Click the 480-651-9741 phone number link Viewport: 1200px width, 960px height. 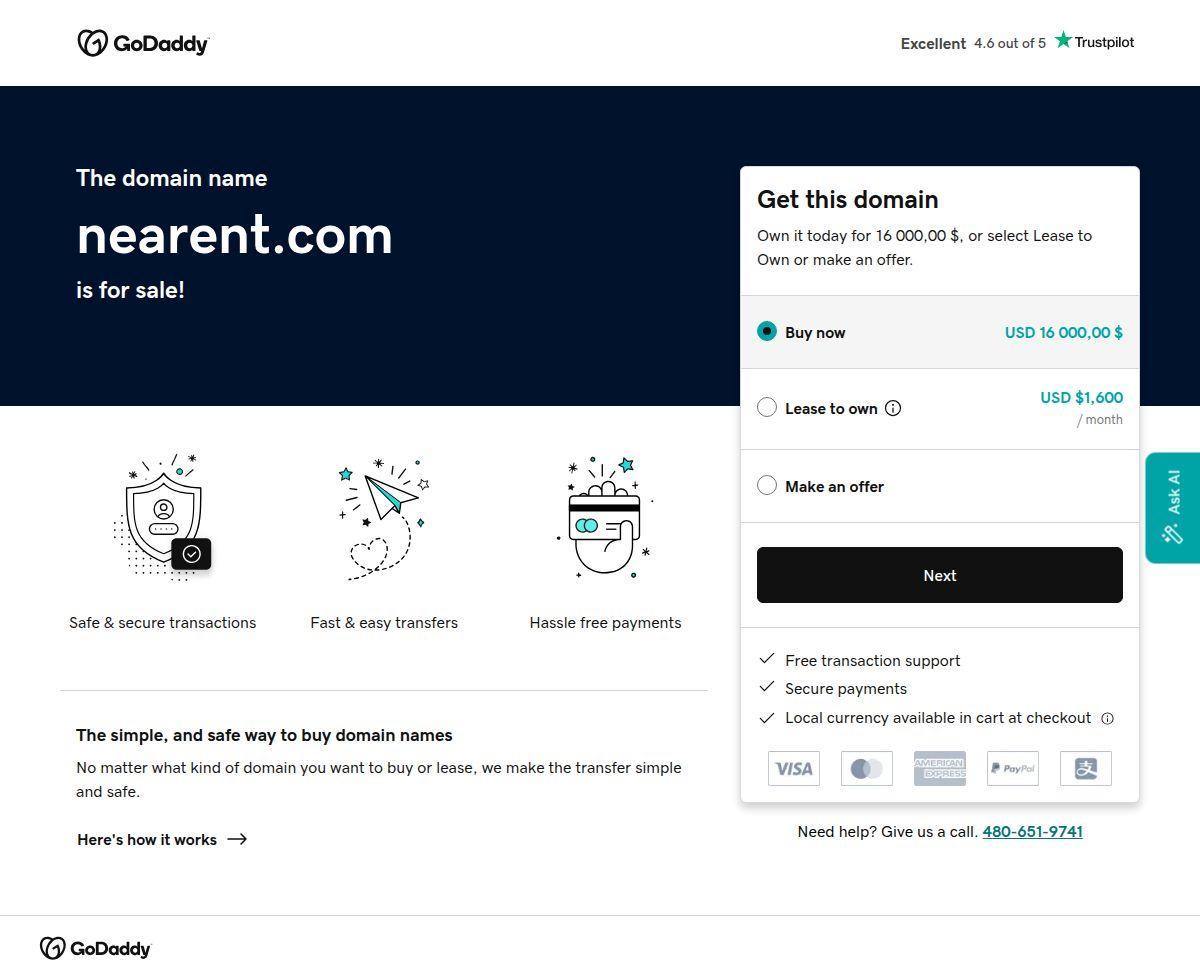pos(1033,831)
